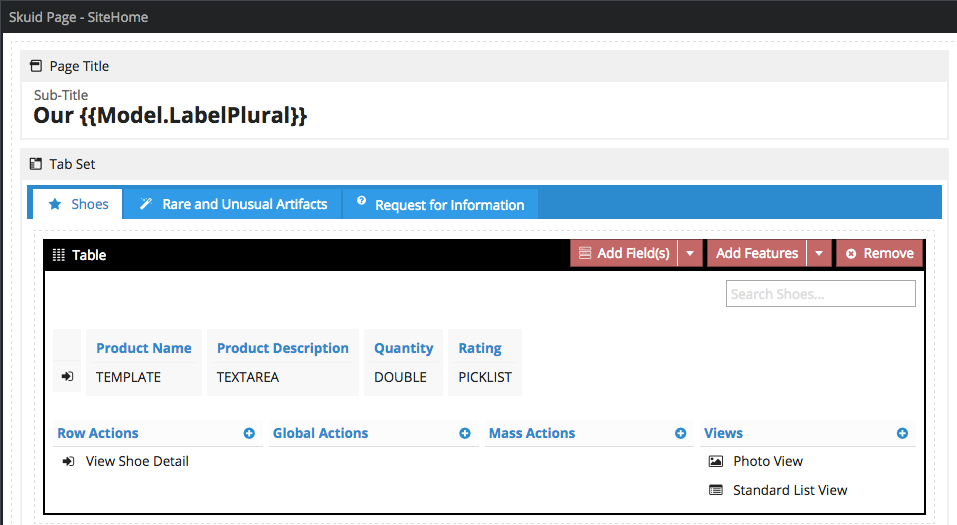Click the plus icon beside Row Actions
The width and height of the screenshot is (957, 525).
coord(249,434)
